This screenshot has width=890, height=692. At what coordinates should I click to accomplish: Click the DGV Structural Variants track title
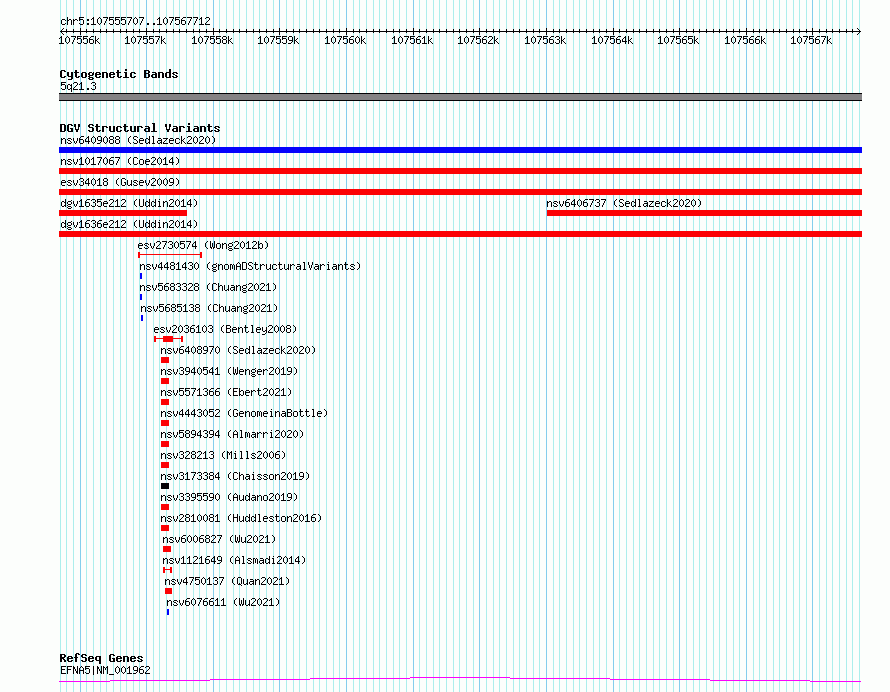click(140, 128)
